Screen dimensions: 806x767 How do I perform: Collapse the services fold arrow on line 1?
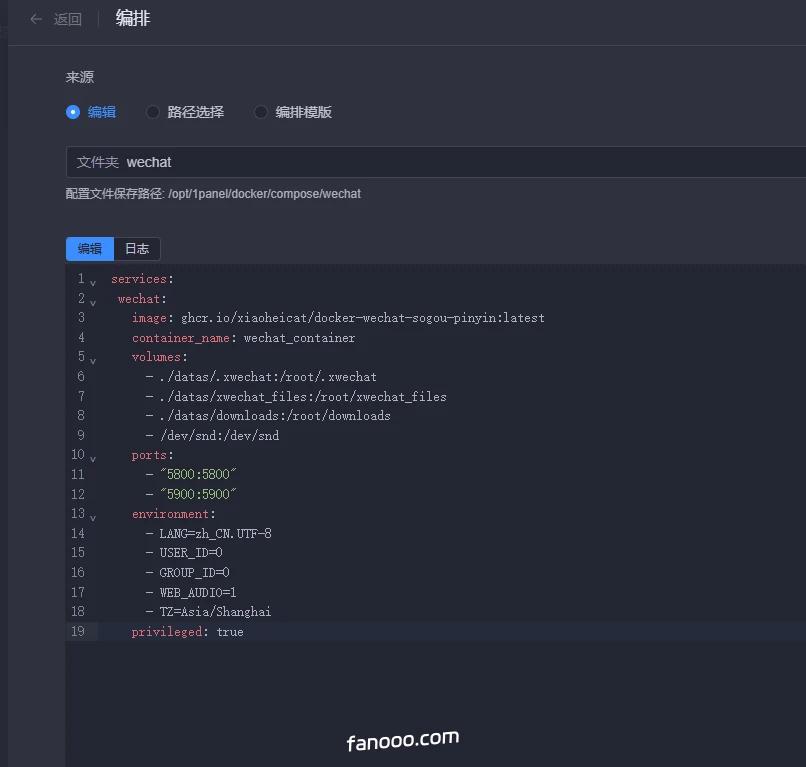[93, 281]
